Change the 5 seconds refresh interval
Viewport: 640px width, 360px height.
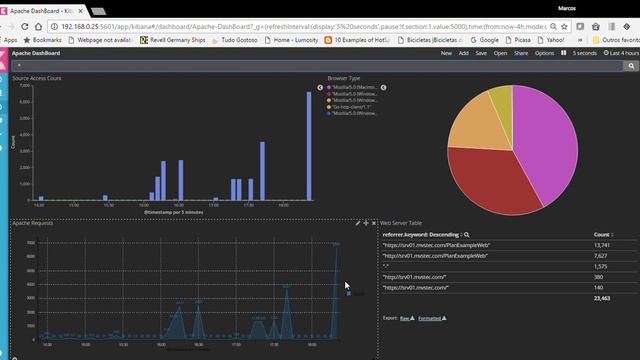tap(584, 53)
